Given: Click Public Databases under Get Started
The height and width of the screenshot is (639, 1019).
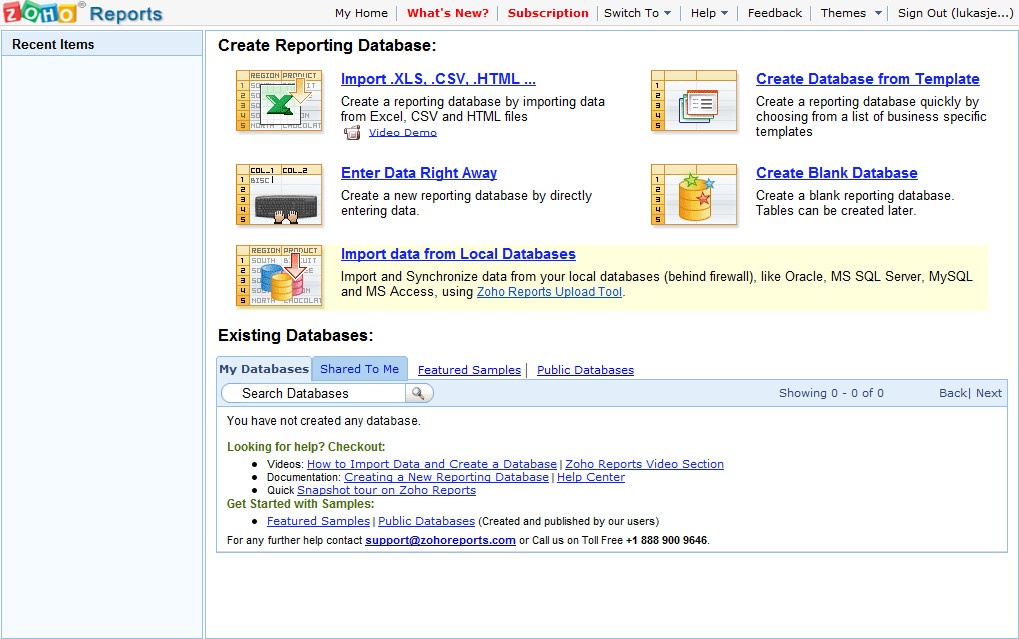Looking at the screenshot, I should pos(426,521).
